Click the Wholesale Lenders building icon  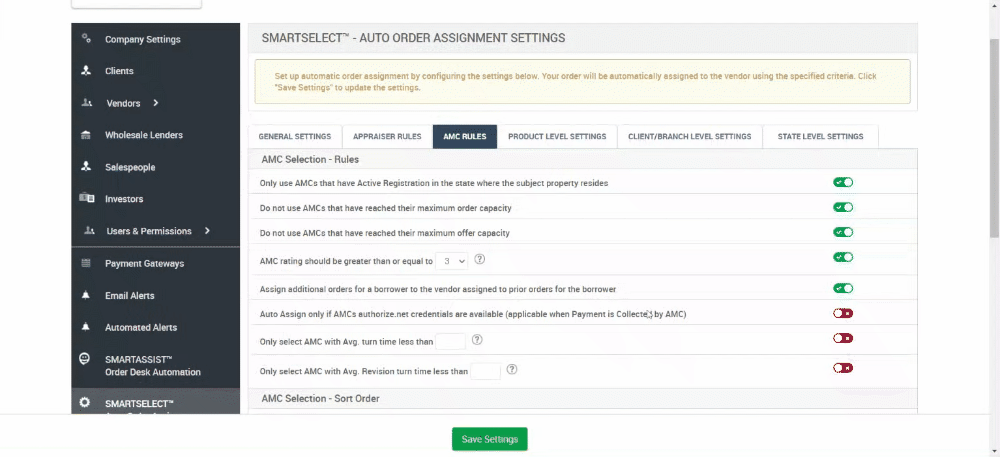click(x=85, y=134)
